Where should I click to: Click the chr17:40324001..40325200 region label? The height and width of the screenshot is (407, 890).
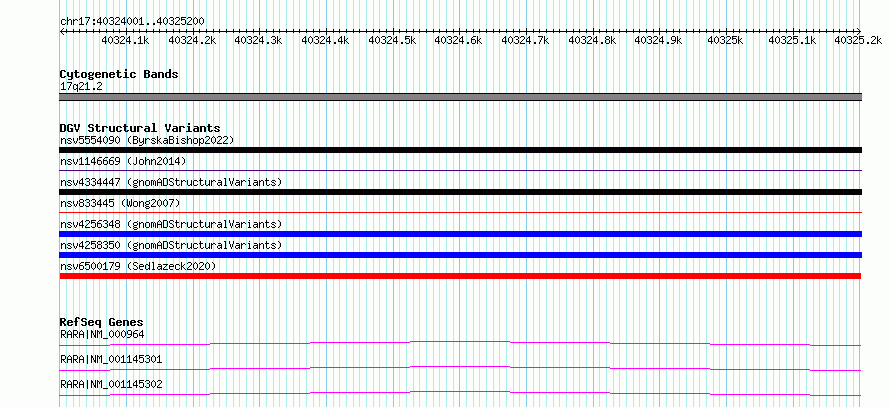tap(132, 21)
